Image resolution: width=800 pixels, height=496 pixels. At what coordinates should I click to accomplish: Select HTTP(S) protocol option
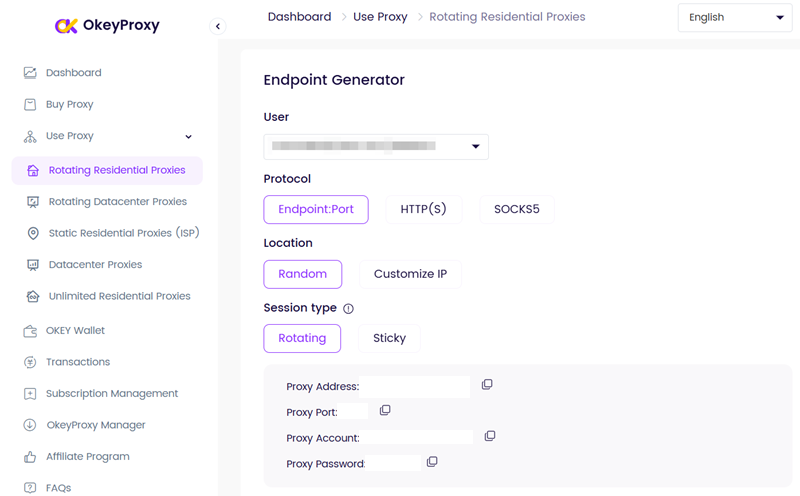423,209
